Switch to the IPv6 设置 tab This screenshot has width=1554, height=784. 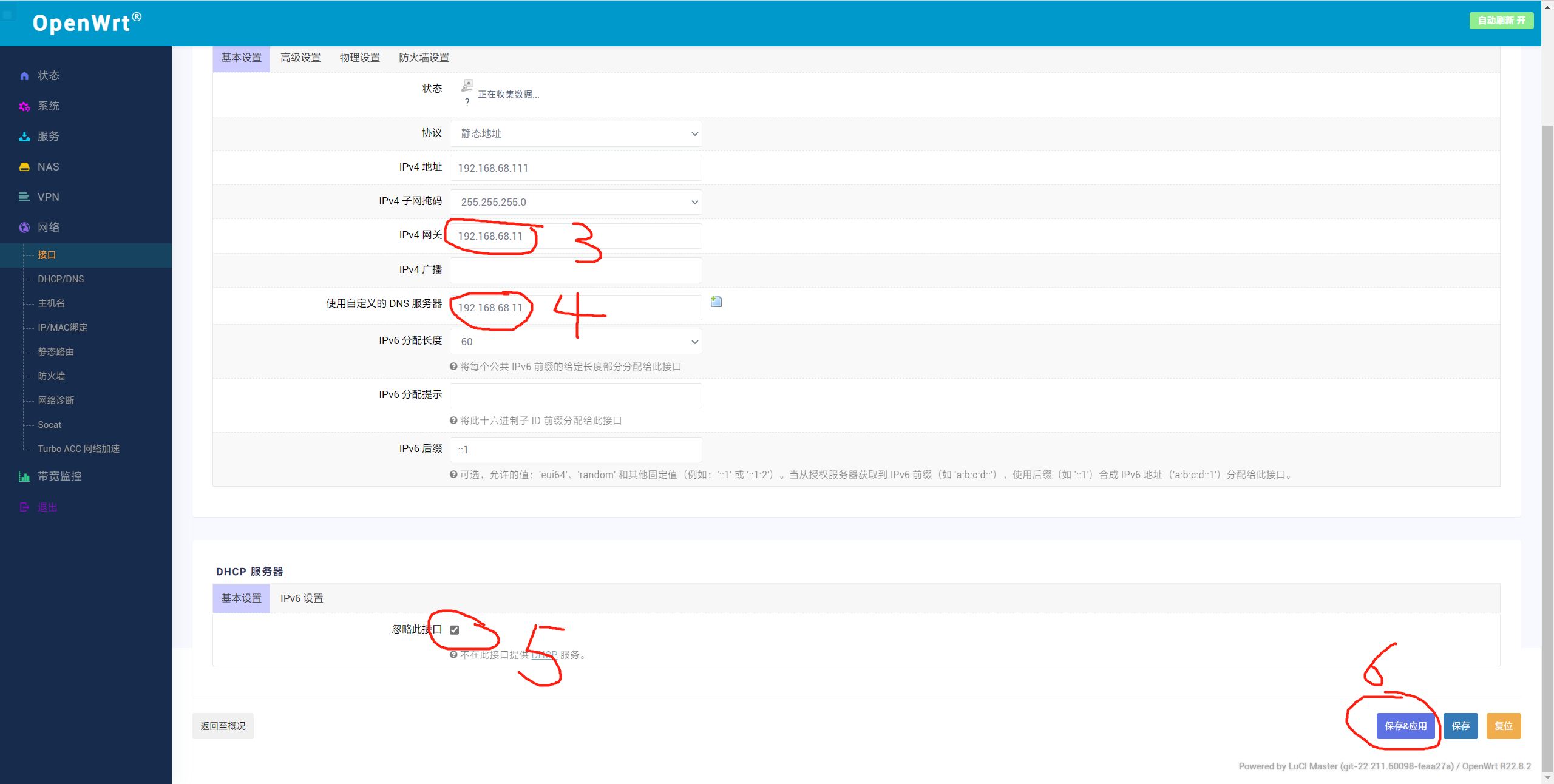(x=302, y=598)
